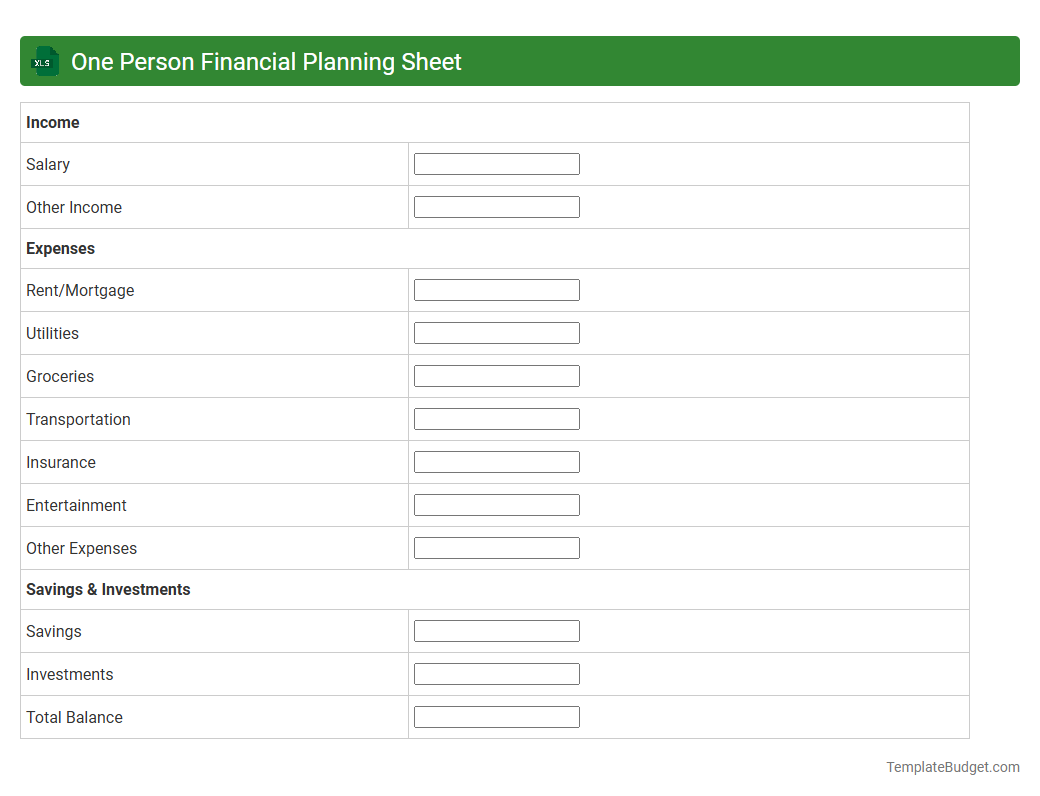Select the Transportation entry box
1040x796 pixels.
[x=496, y=418]
